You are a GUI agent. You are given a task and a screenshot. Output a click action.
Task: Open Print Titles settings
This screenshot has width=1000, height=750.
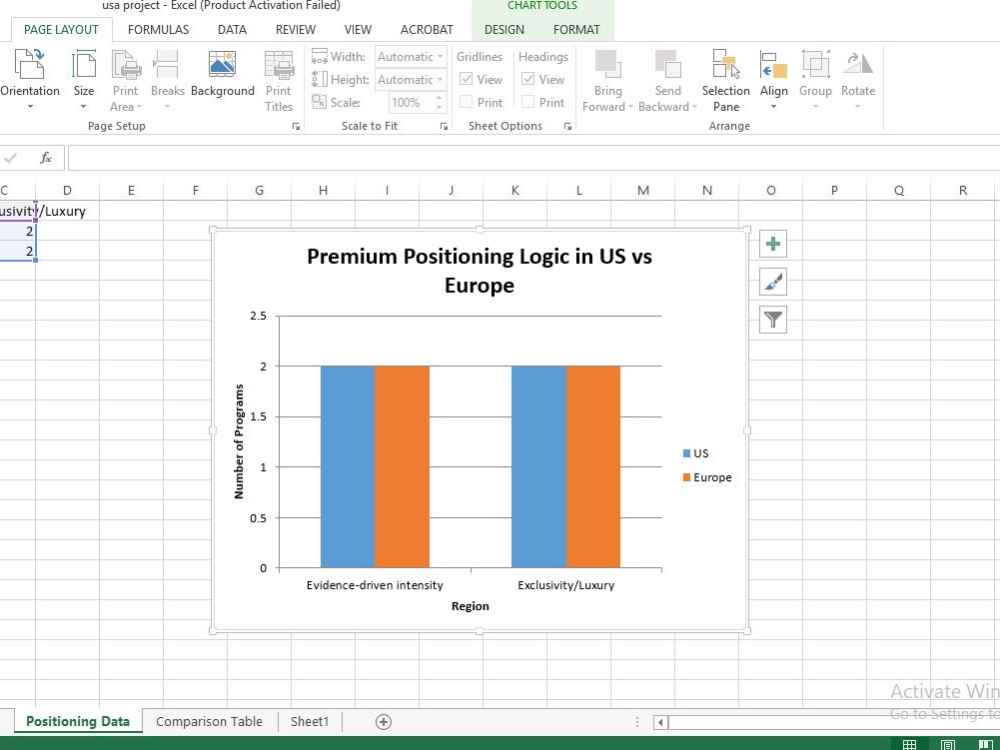click(x=279, y=80)
